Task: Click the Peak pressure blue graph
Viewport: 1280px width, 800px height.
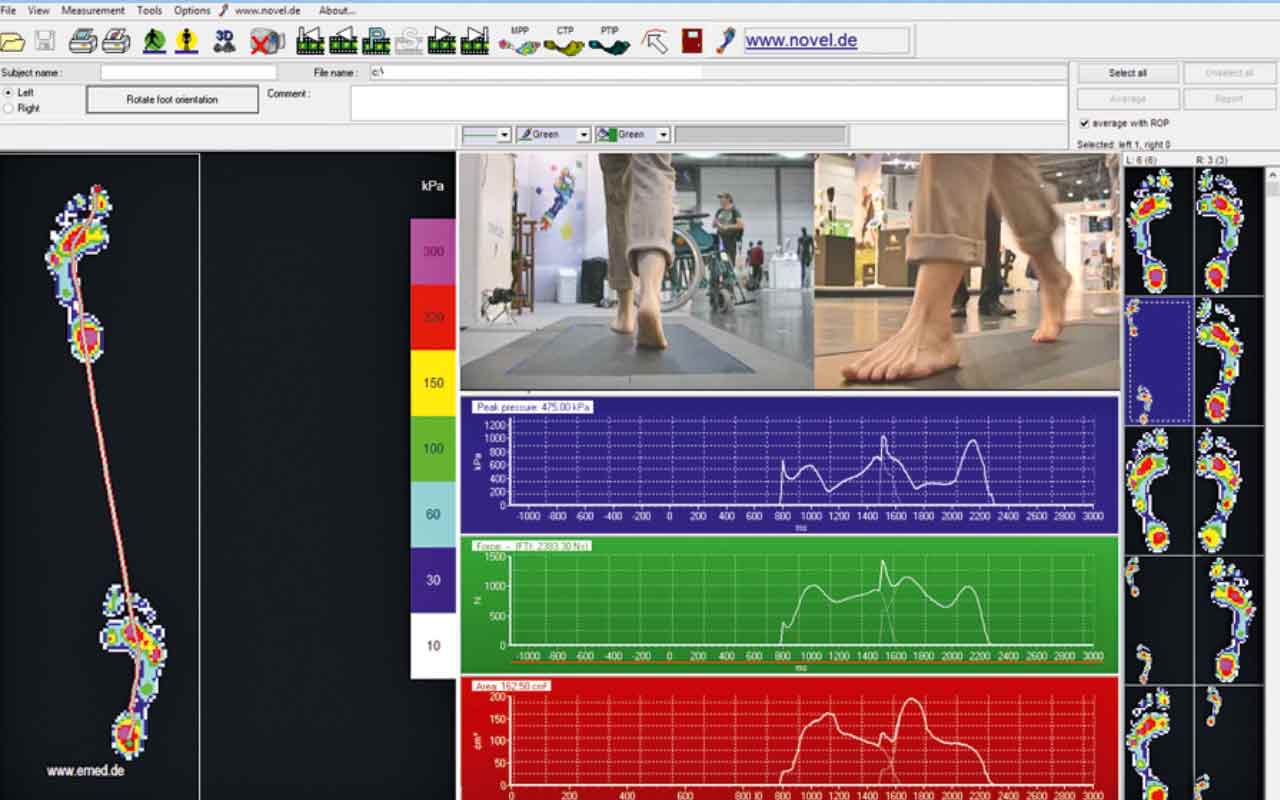Action: point(789,465)
